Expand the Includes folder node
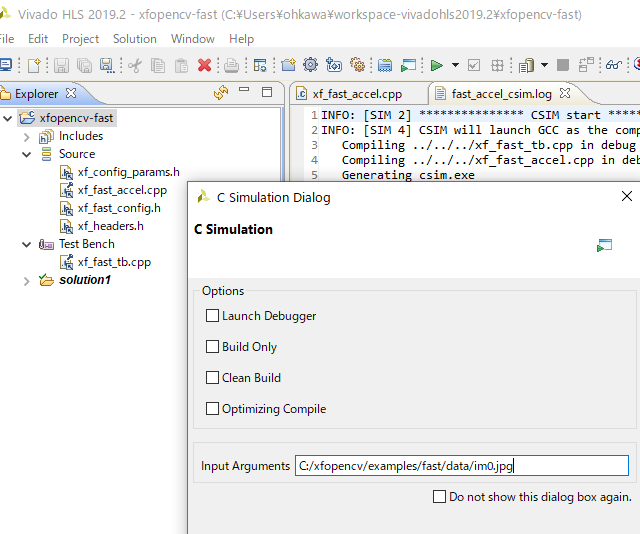The height and width of the screenshot is (534, 640). (27, 136)
